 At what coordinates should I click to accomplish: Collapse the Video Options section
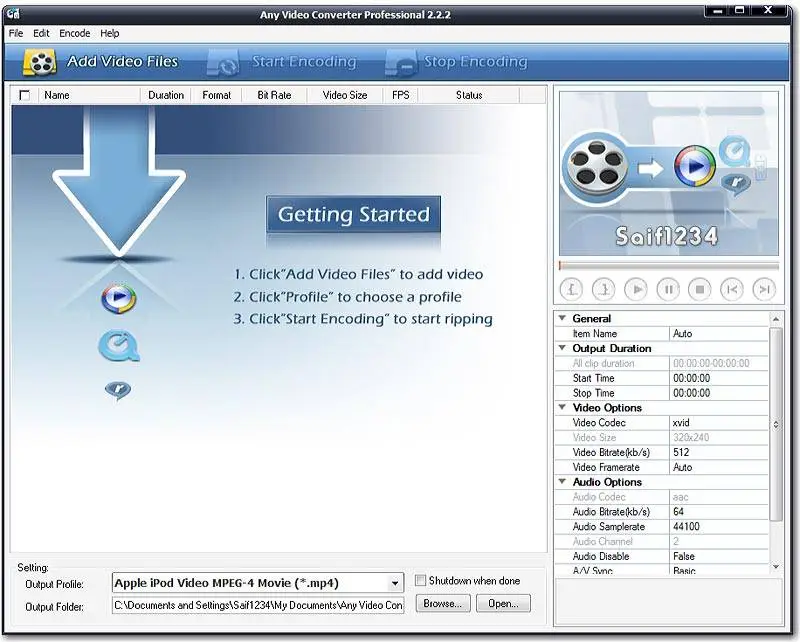pyautogui.click(x=562, y=407)
